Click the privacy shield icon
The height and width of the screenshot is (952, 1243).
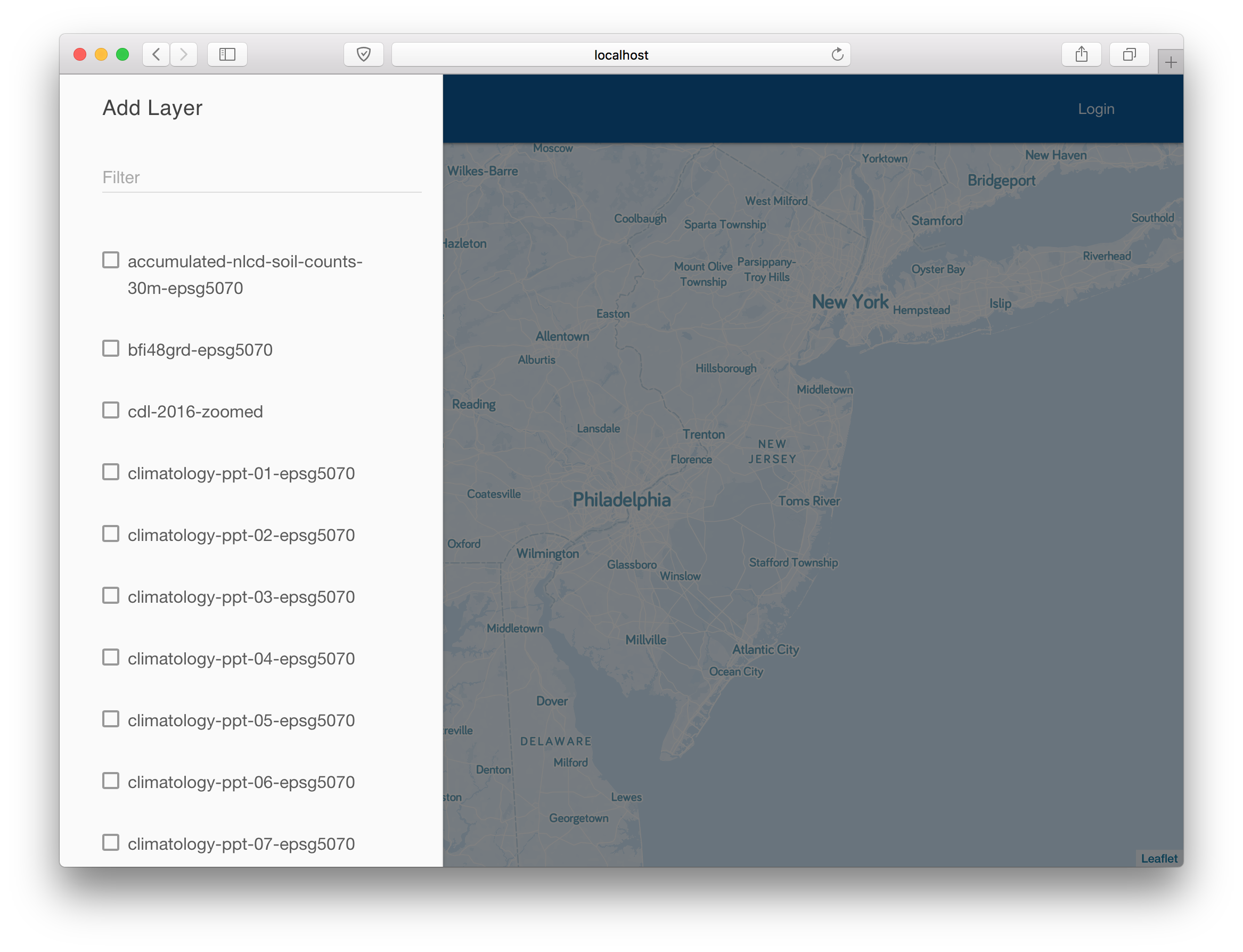click(363, 54)
